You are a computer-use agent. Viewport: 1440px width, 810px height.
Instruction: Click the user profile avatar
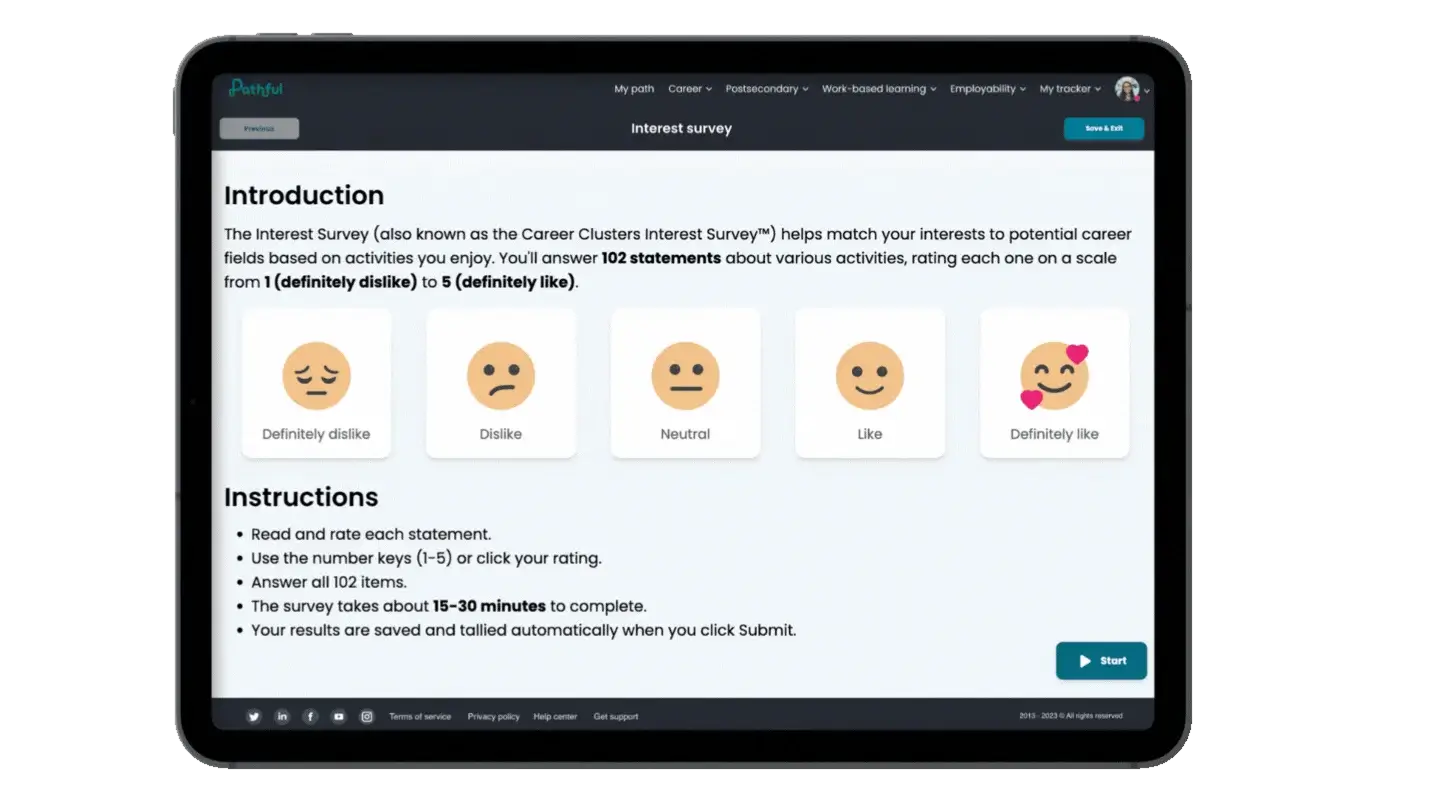coord(1127,88)
